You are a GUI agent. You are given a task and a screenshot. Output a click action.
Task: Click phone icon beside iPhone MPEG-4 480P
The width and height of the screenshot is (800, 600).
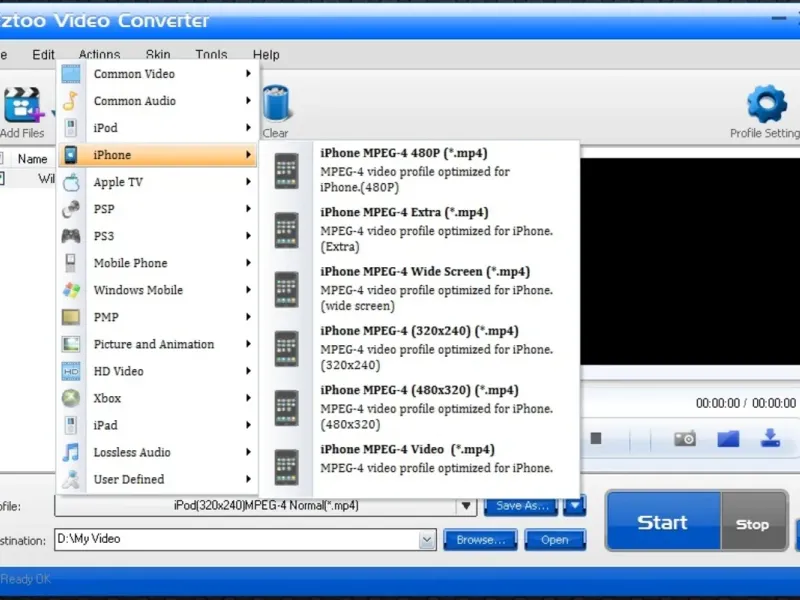coord(286,170)
